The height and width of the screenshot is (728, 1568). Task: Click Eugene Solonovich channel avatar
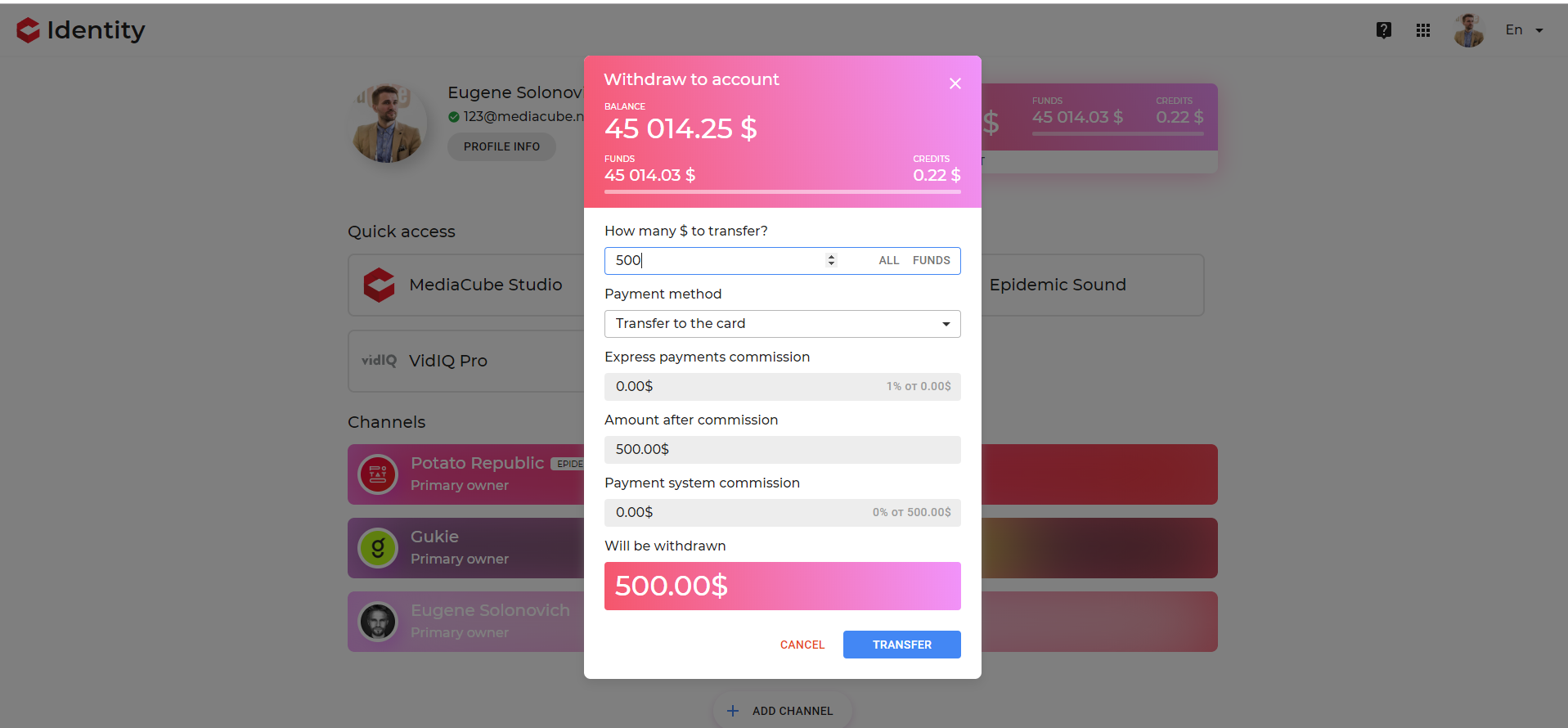(378, 622)
